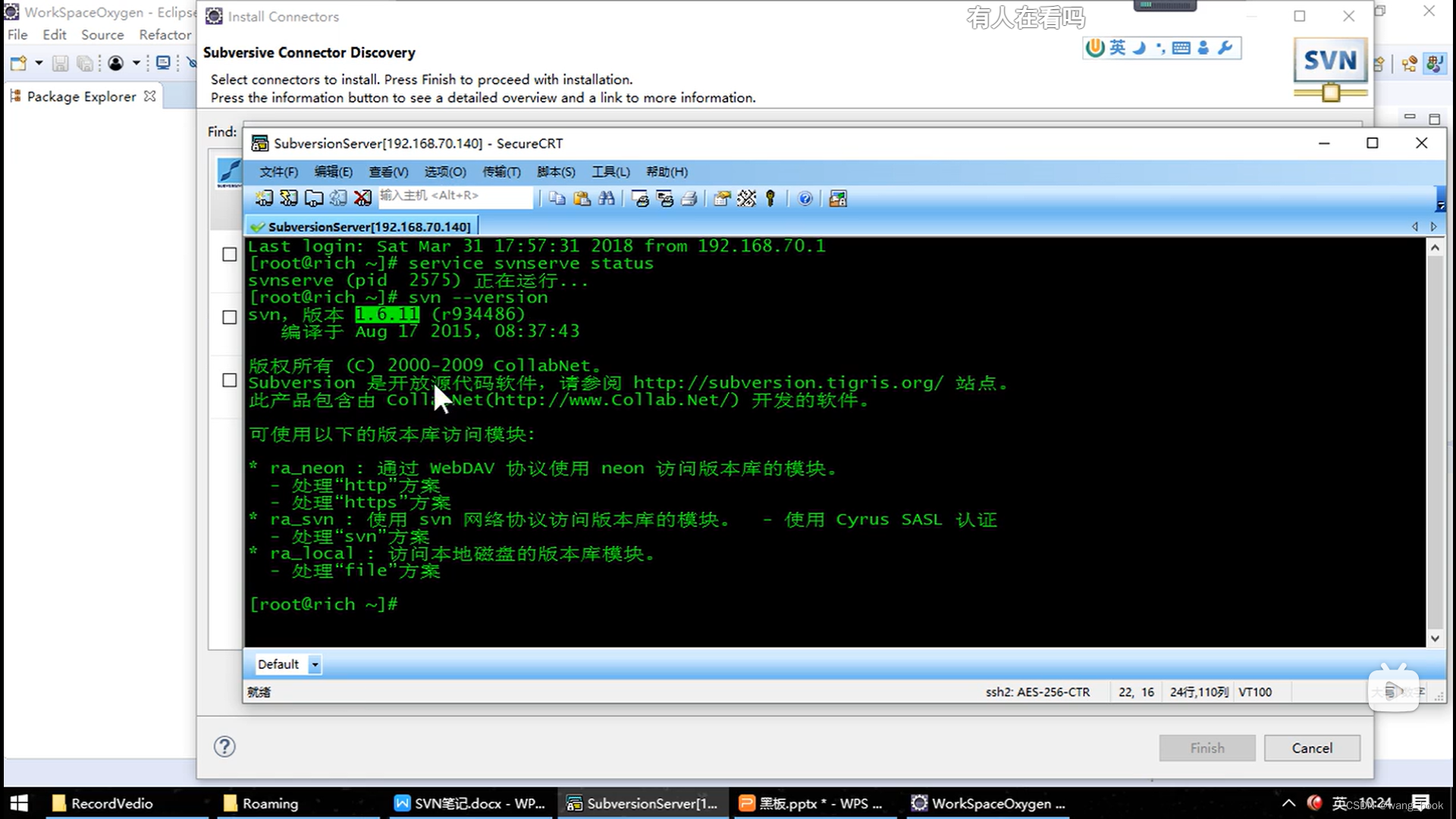The height and width of the screenshot is (819, 1456).
Task: Click the Disconnect red X icon
Action: (362, 199)
